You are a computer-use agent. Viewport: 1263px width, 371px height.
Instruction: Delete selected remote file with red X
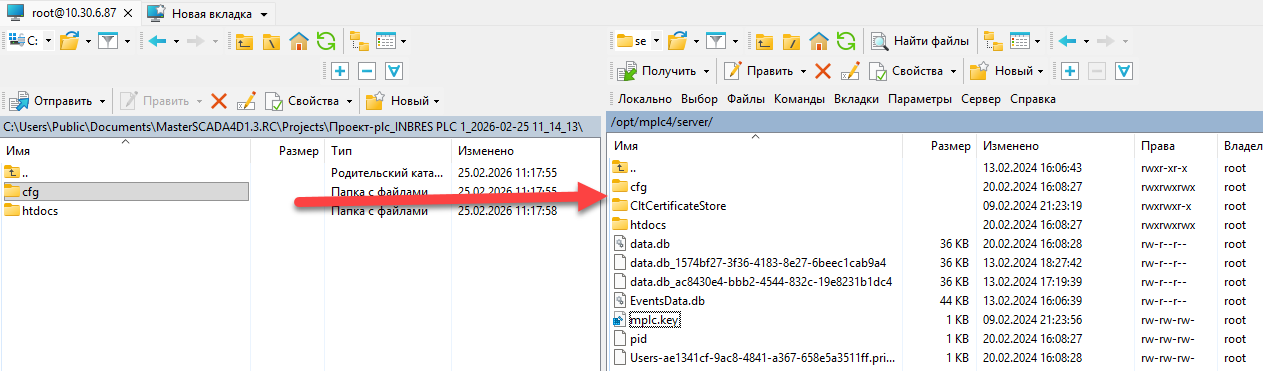[823, 71]
